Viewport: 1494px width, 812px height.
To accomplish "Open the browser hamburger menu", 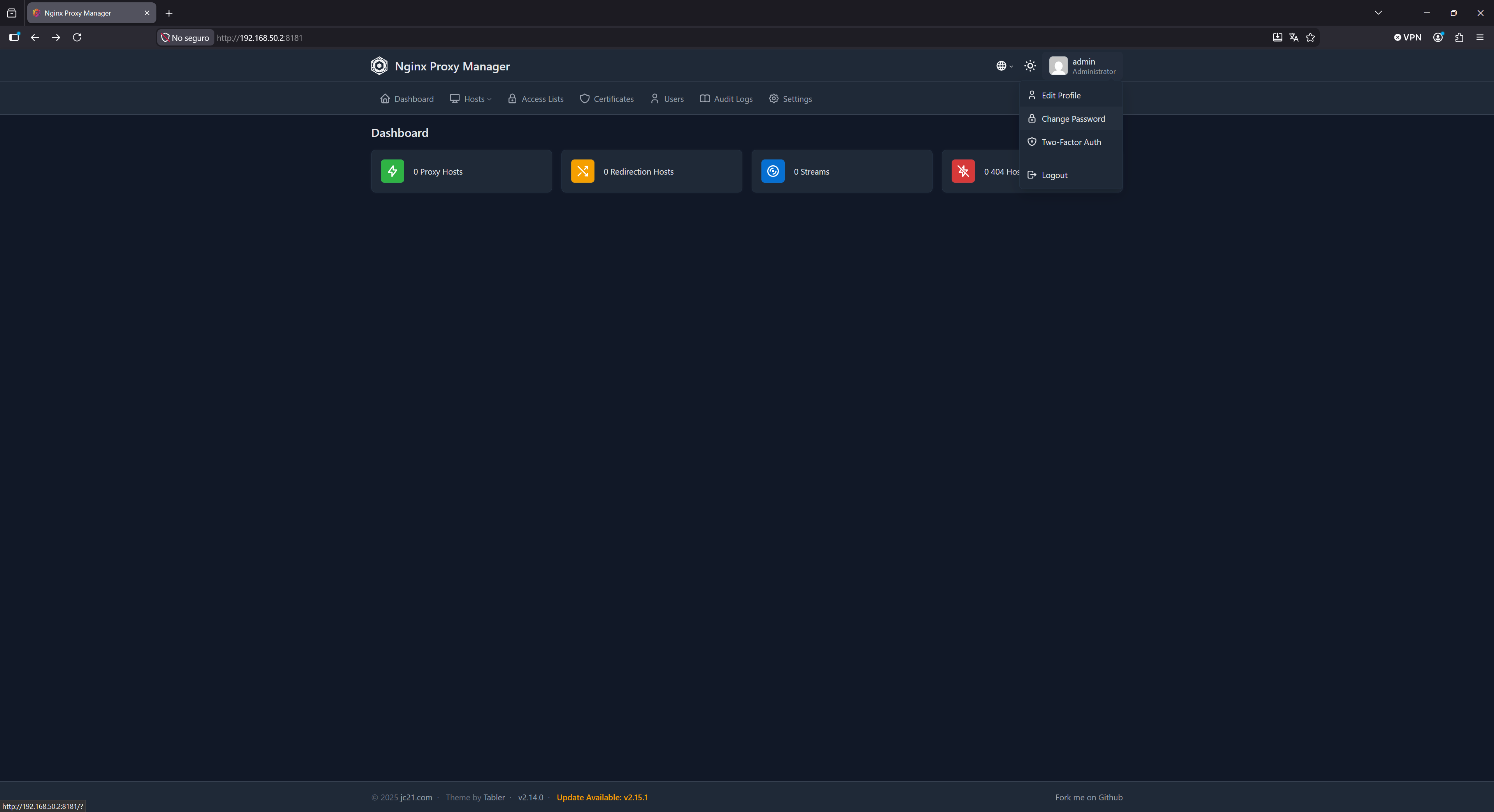I will (x=1480, y=38).
